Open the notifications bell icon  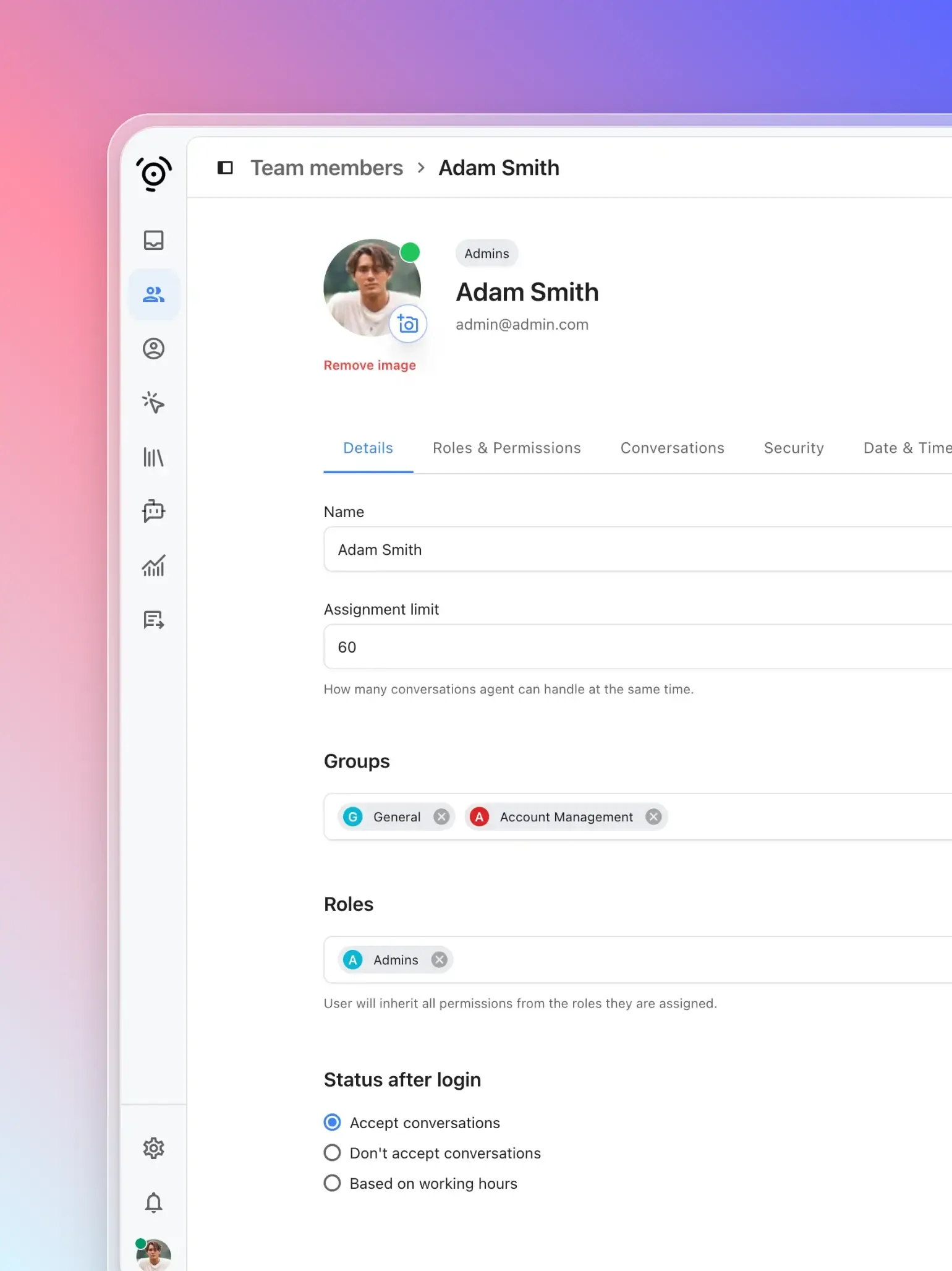click(x=153, y=1203)
